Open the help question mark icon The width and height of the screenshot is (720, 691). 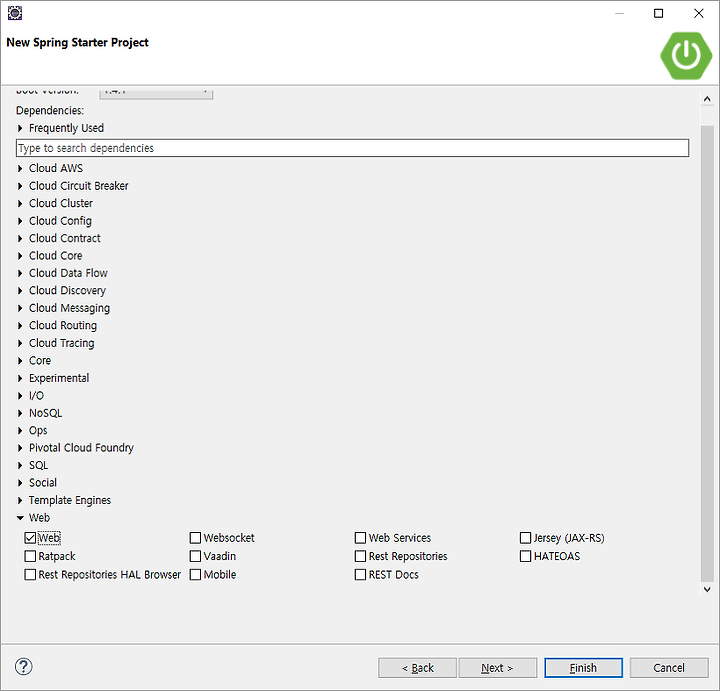(x=23, y=666)
